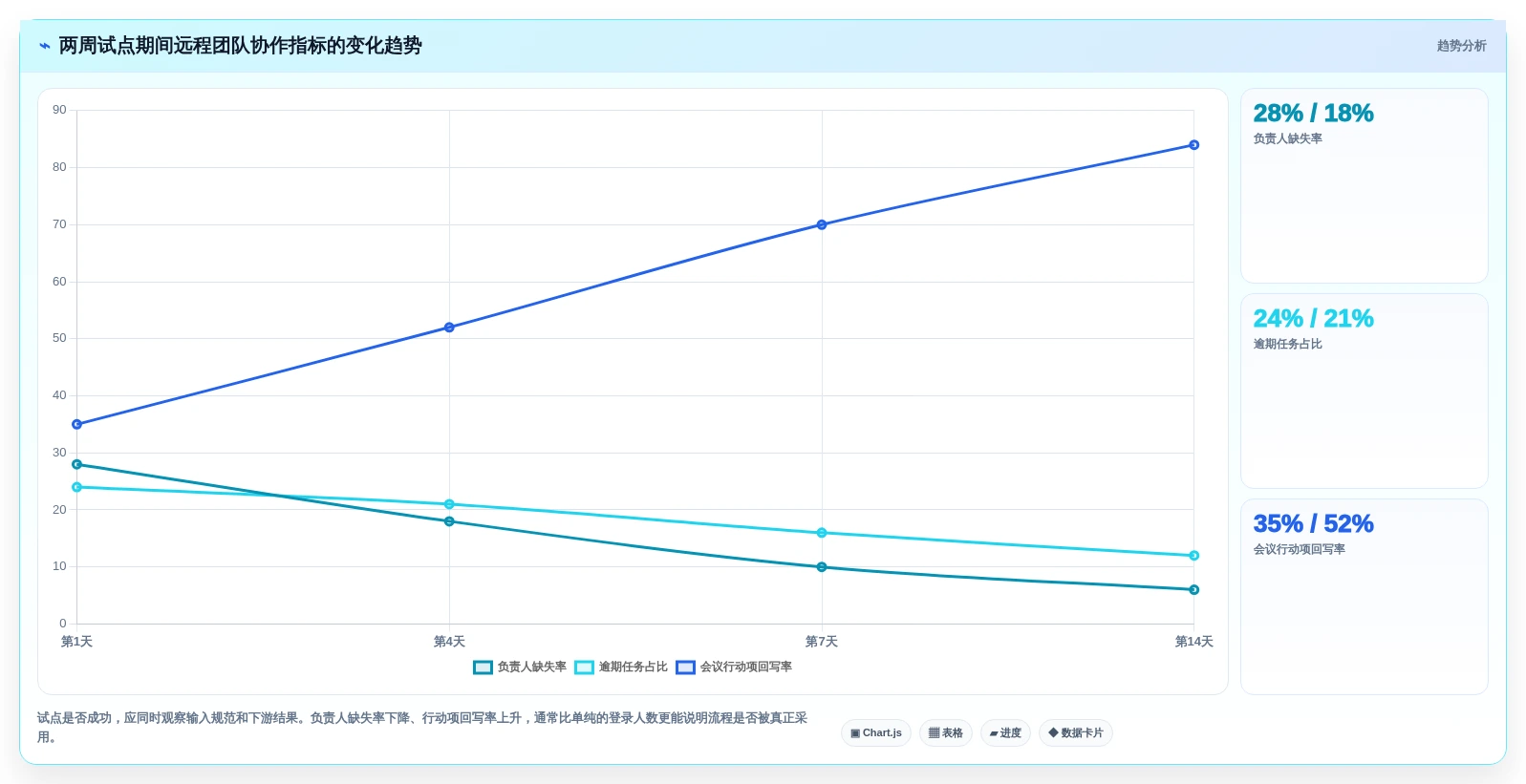Viewport: 1526px width, 784px height.
Task: Click the 进度 tag pill
Action: pos(1005,733)
